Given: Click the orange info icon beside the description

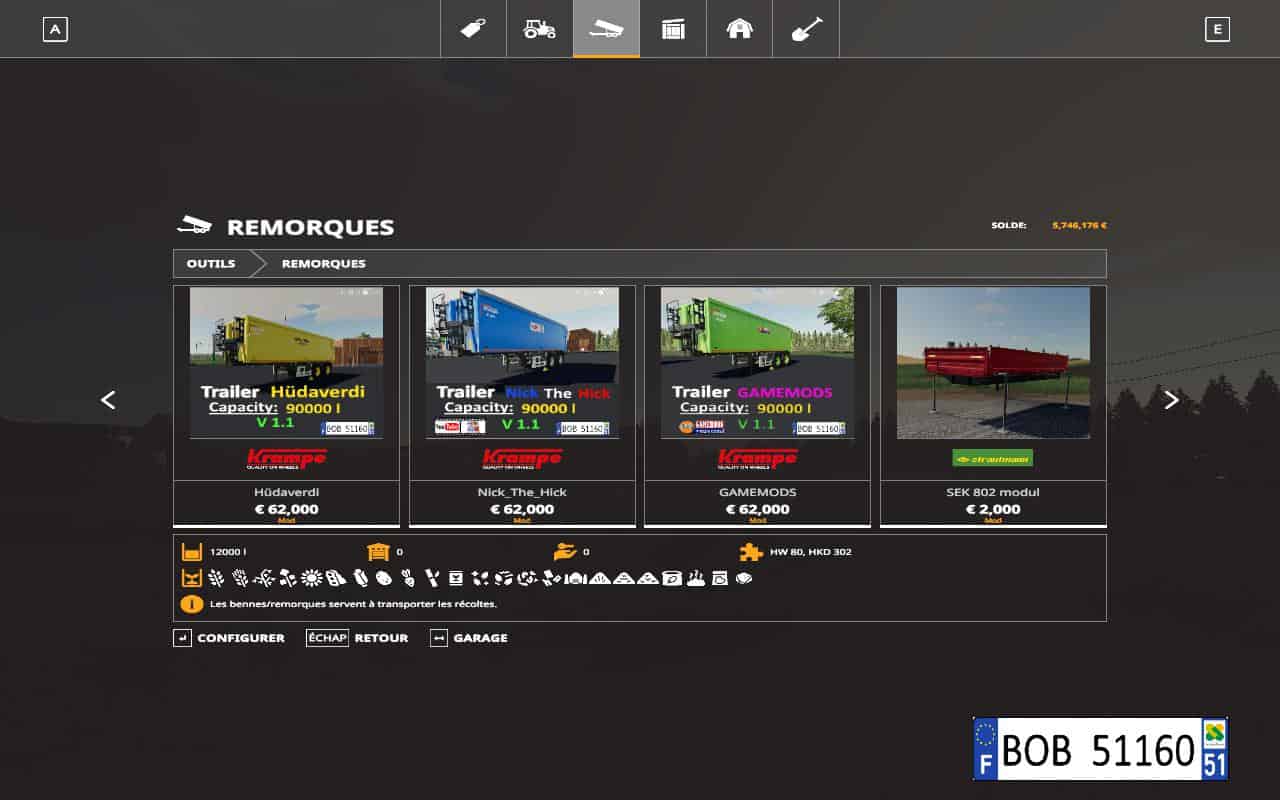Looking at the screenshot, I should [x=191, y=604].
